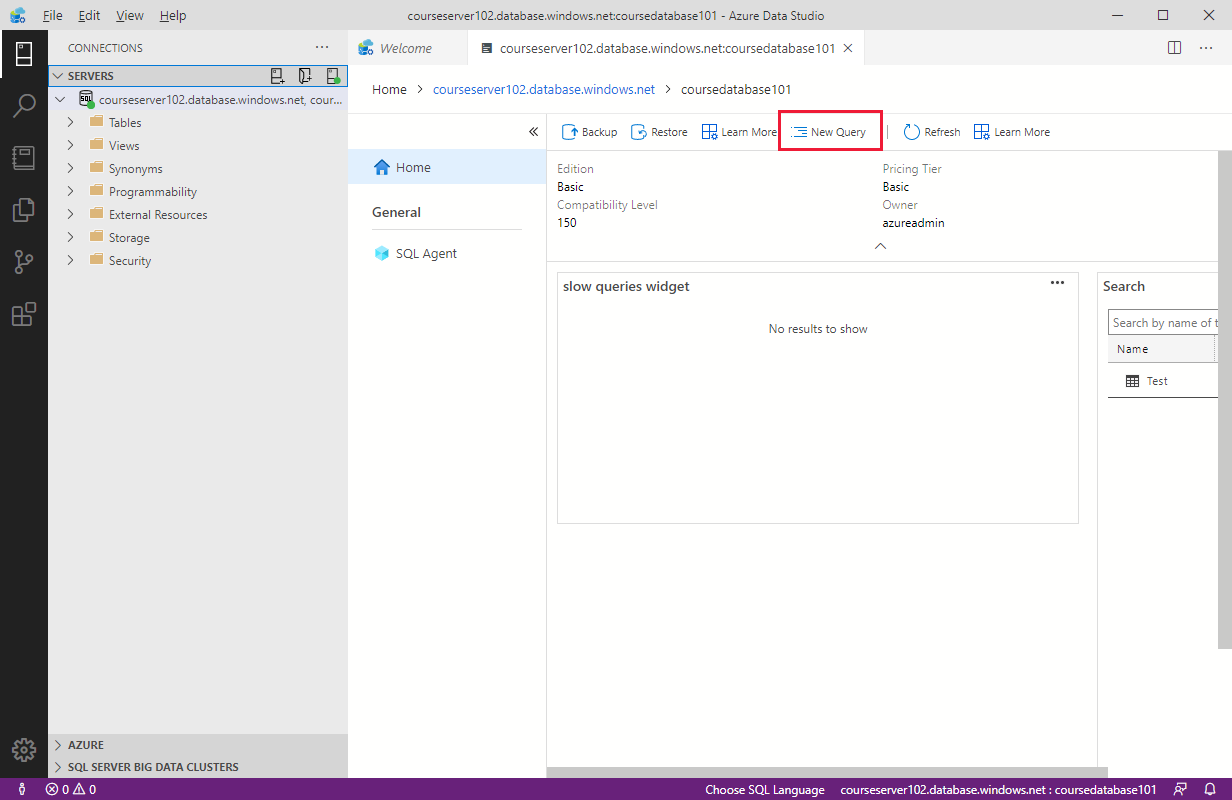Screen dimensions: 1232x800
Task: Open Manage Settings via the gear icon
Action: [x=24, y=750]
